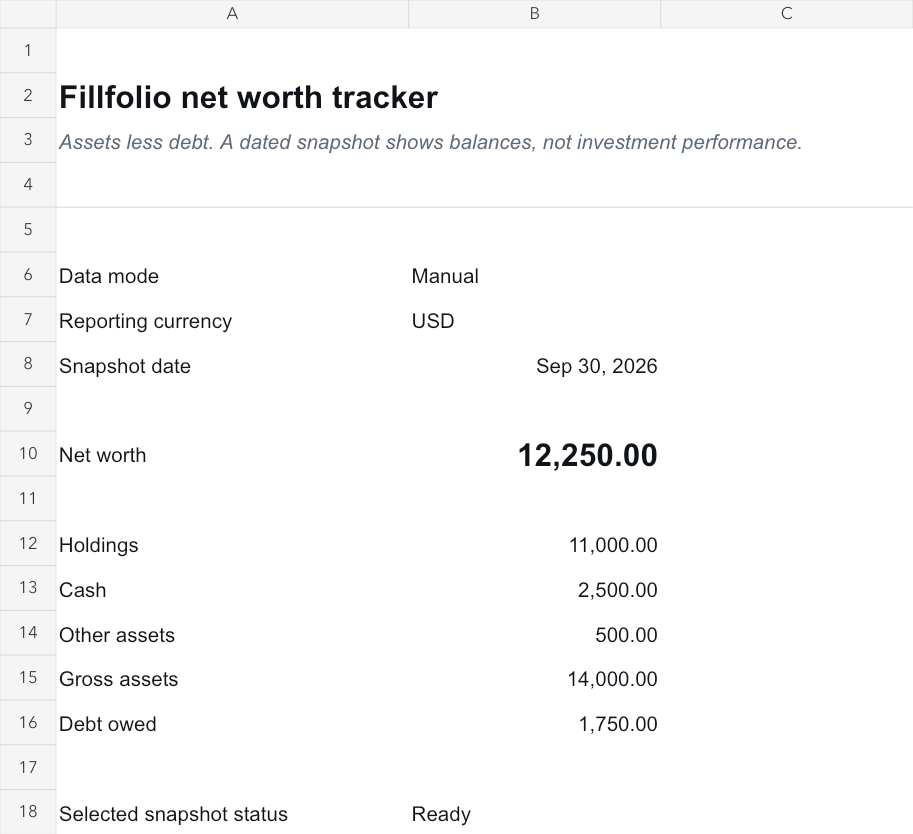Click the 'Assets less debt' subtitle cell
913x834 pixels.
tap(232, 140)
